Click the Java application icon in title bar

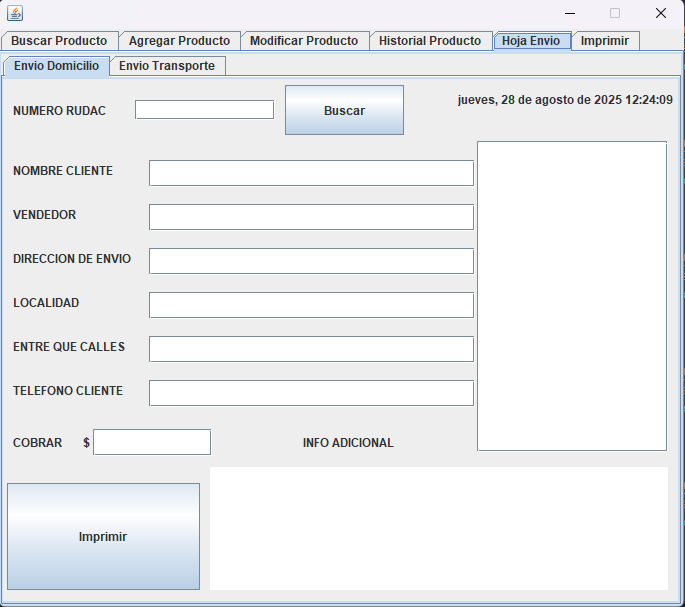click(15, 13)
